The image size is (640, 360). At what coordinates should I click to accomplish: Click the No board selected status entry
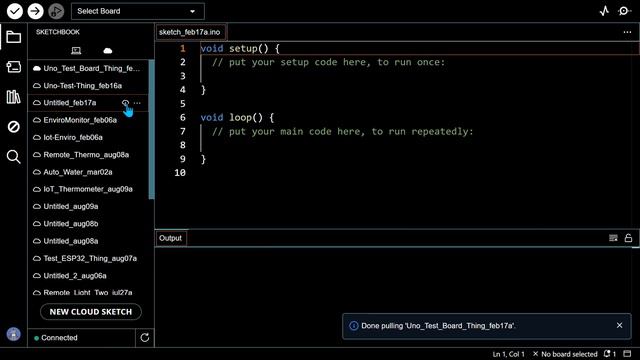565,354
